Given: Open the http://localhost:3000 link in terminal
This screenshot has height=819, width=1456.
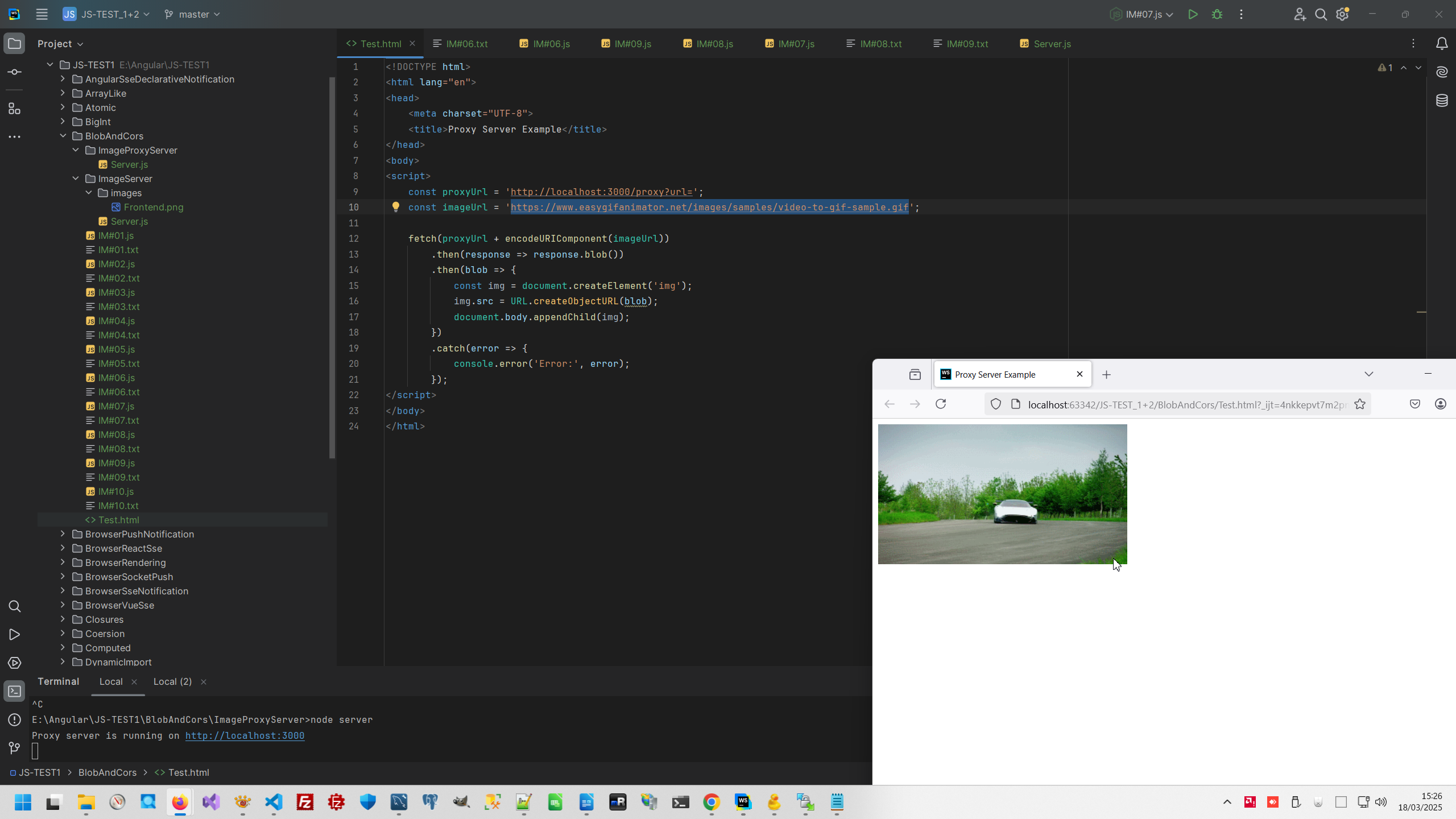Looking at the screenshot, I should pyautogui.click(x=245, y=735).
